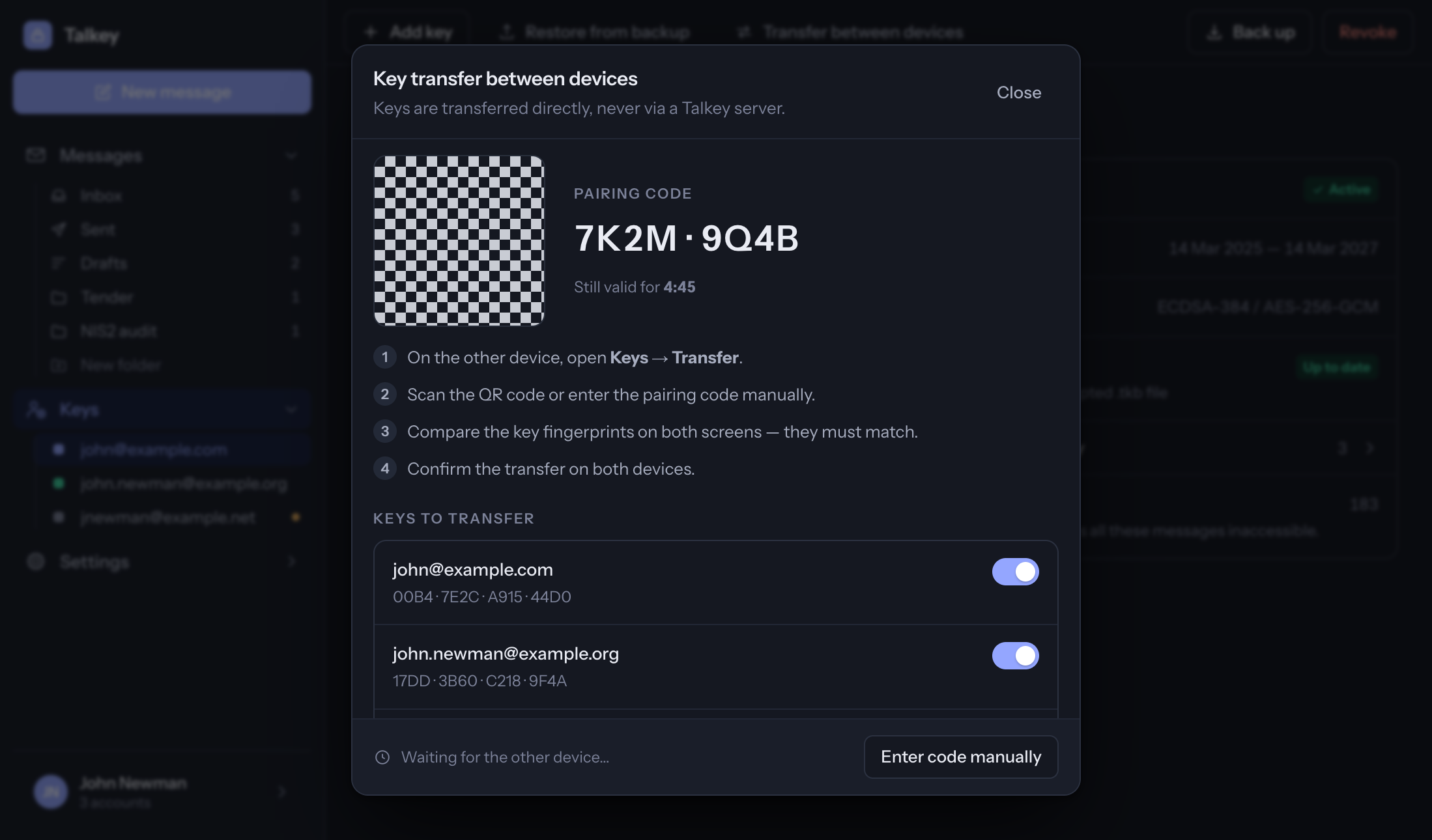Viewport: 1432px width, 840px height.
Task: Close the key transfer dialog
Action: point(1019,92)
